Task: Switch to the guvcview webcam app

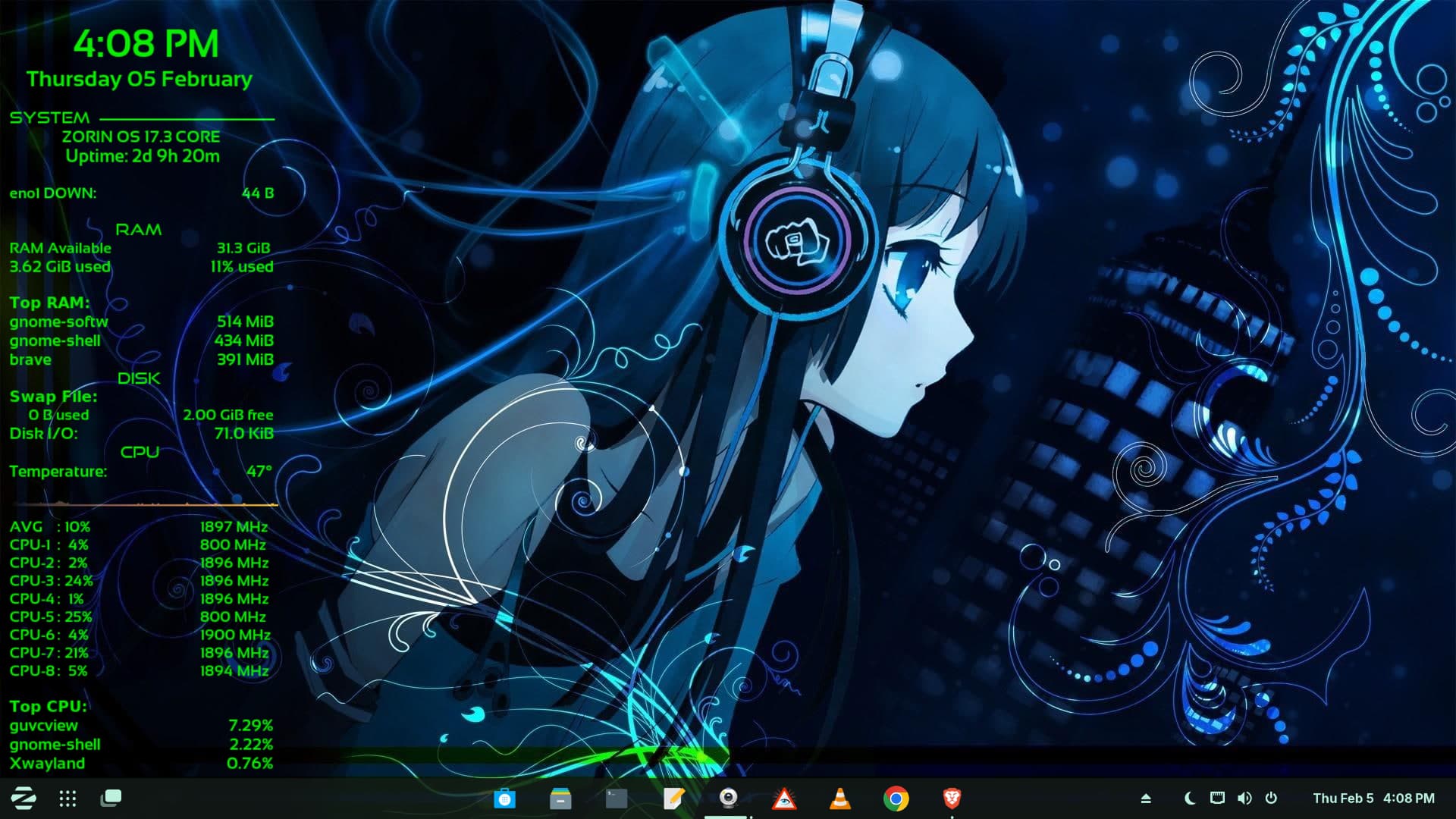Action: (728, 798)
